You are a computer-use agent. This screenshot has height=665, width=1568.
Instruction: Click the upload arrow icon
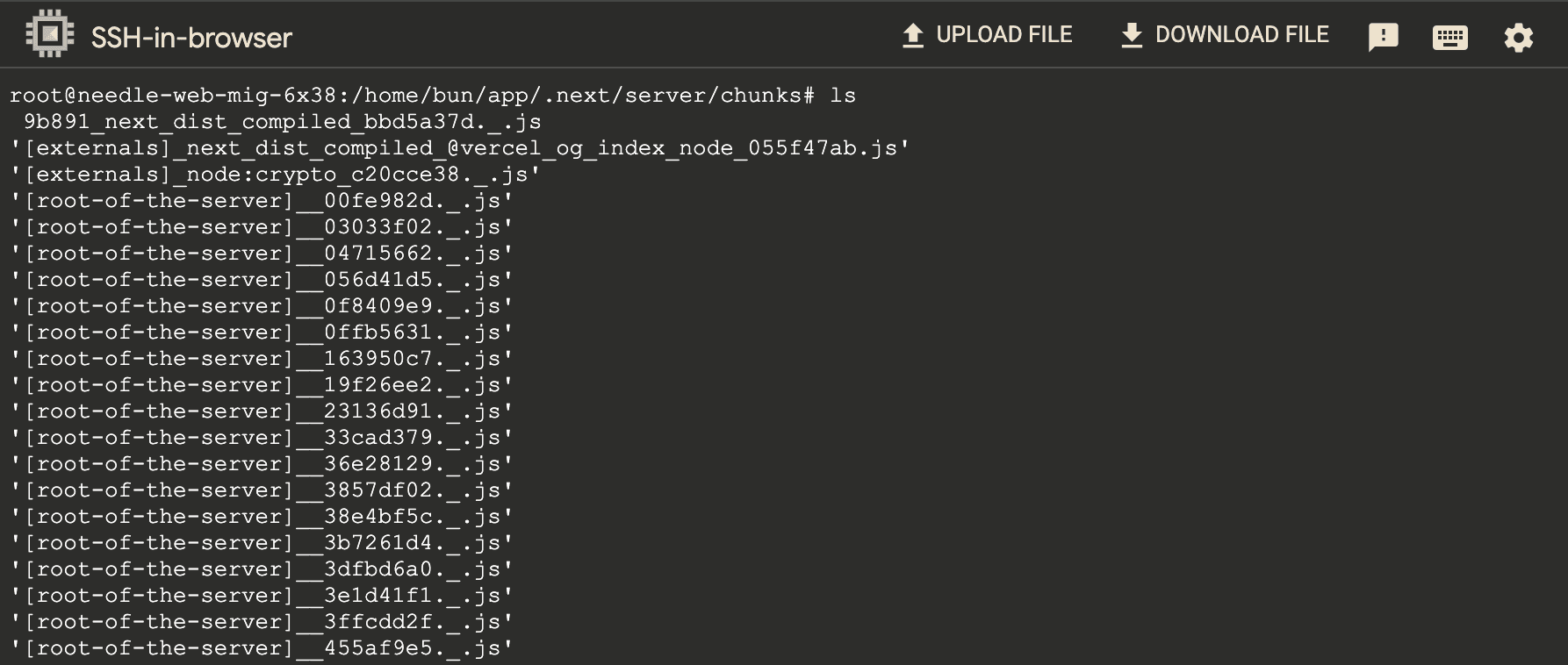pyautogui.click(x=913, y=36)
